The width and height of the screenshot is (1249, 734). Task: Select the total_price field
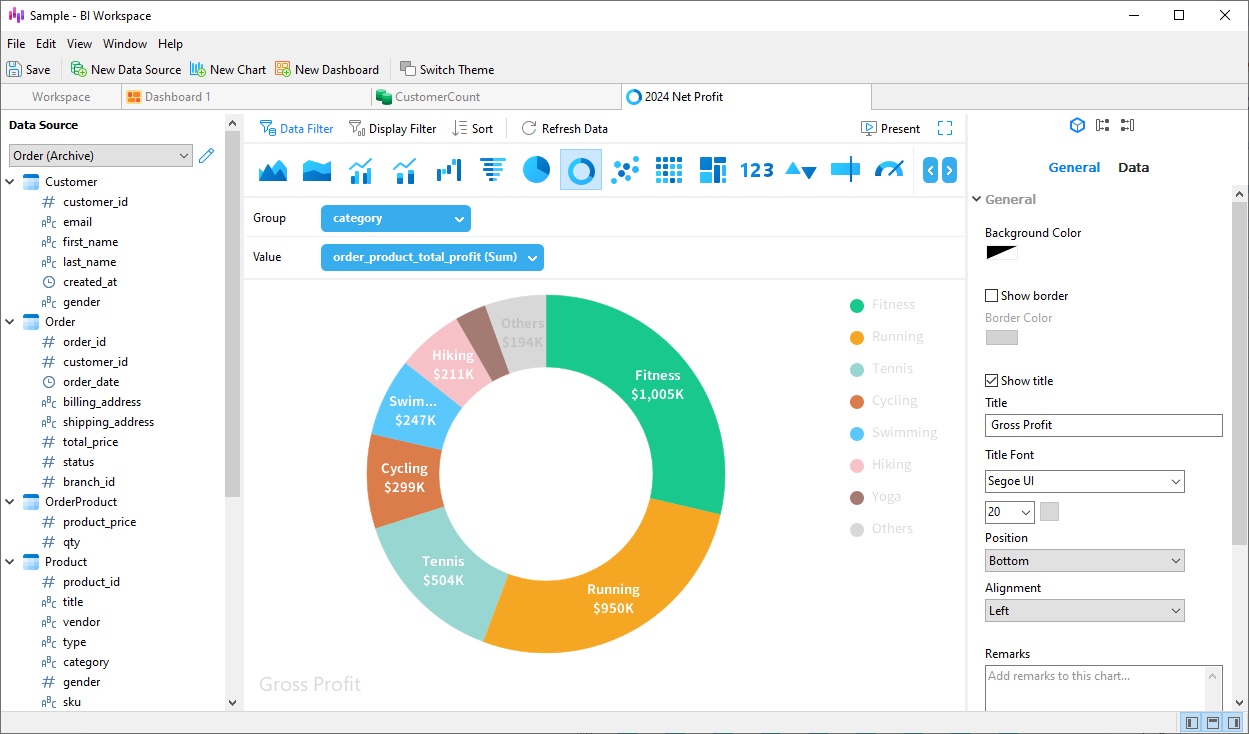90,442
